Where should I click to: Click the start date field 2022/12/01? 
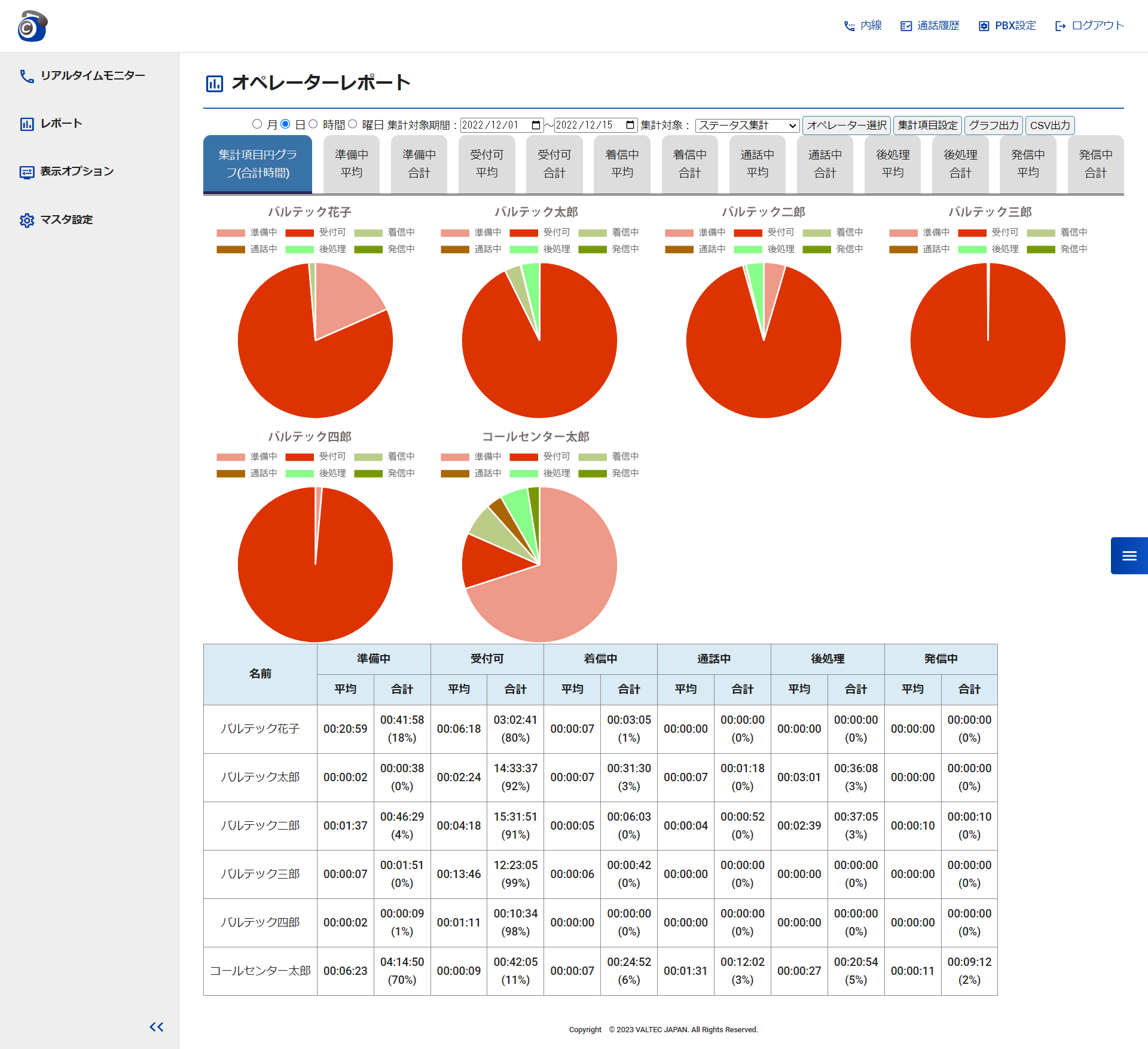pyautogui.click(x=502, y=125)
